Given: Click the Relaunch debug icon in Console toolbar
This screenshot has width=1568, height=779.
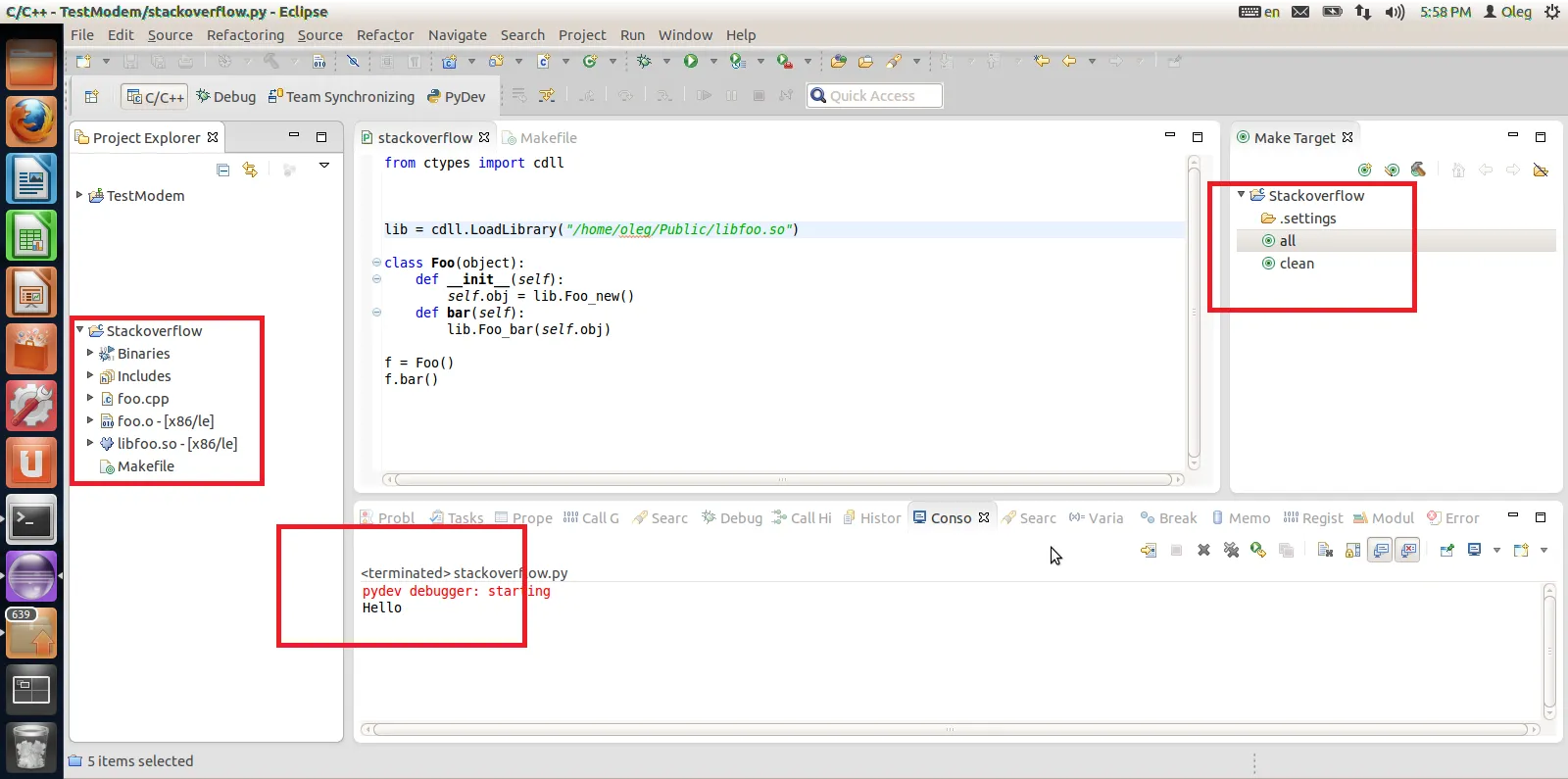Looking at the screenshot, I should point(1258,550).
